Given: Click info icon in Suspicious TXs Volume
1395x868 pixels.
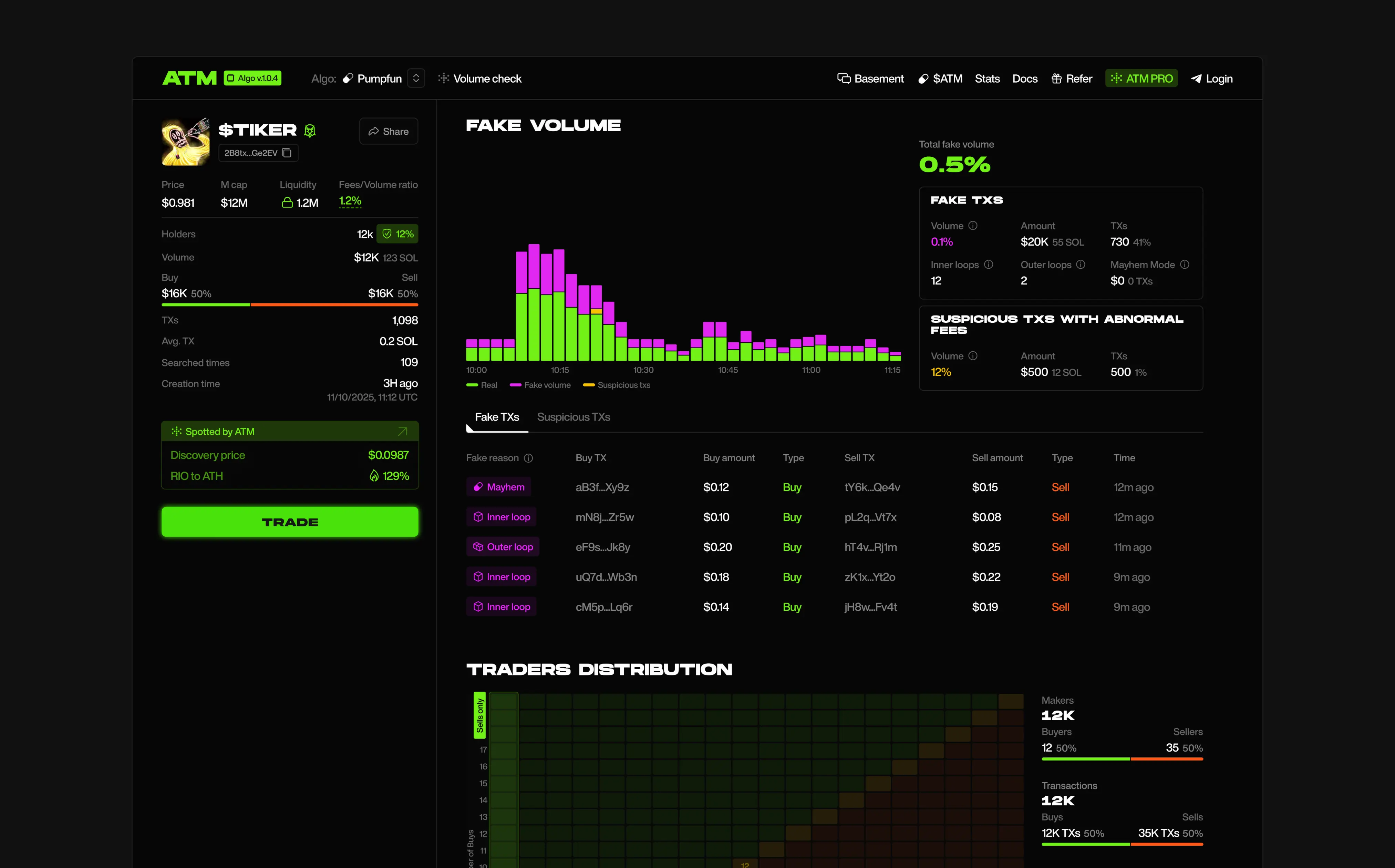Looking at the screenshot, I should (x=972, y=356).
